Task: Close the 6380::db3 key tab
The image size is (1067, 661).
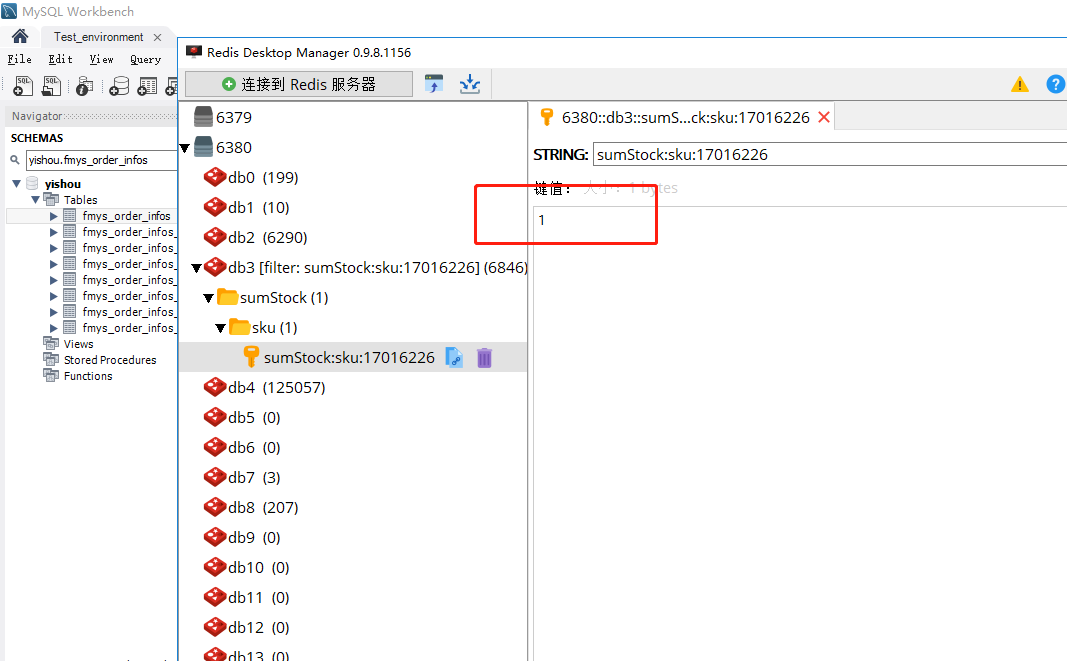Action: [823, 117]
